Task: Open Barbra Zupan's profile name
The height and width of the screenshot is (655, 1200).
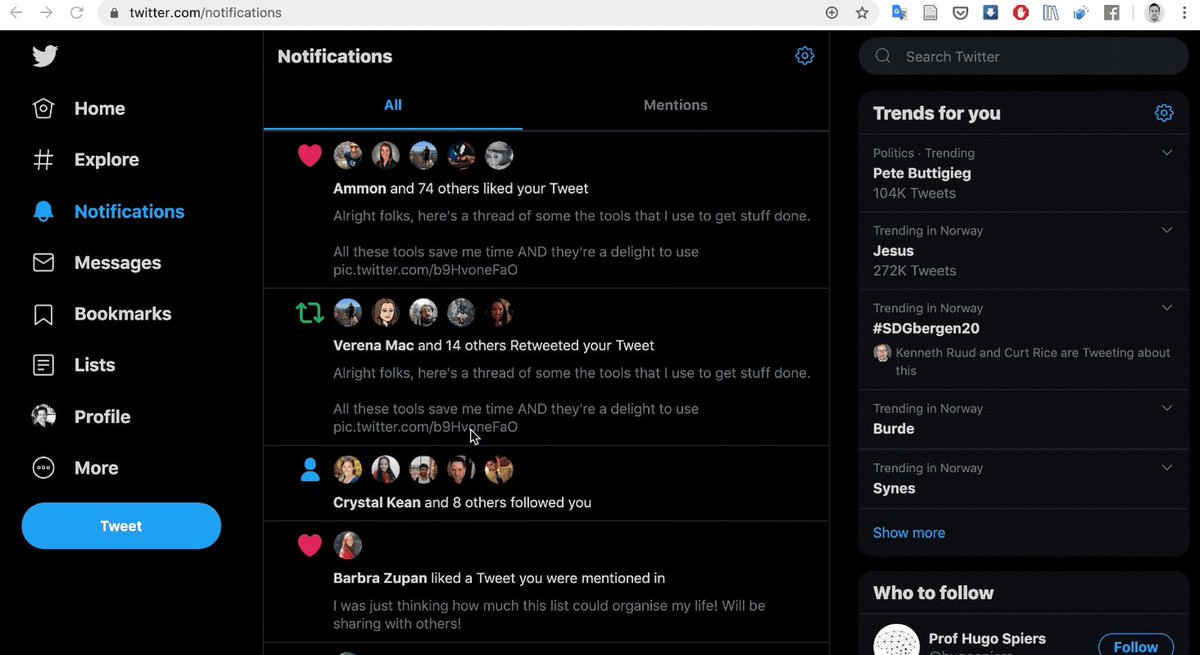Action: 380,578
